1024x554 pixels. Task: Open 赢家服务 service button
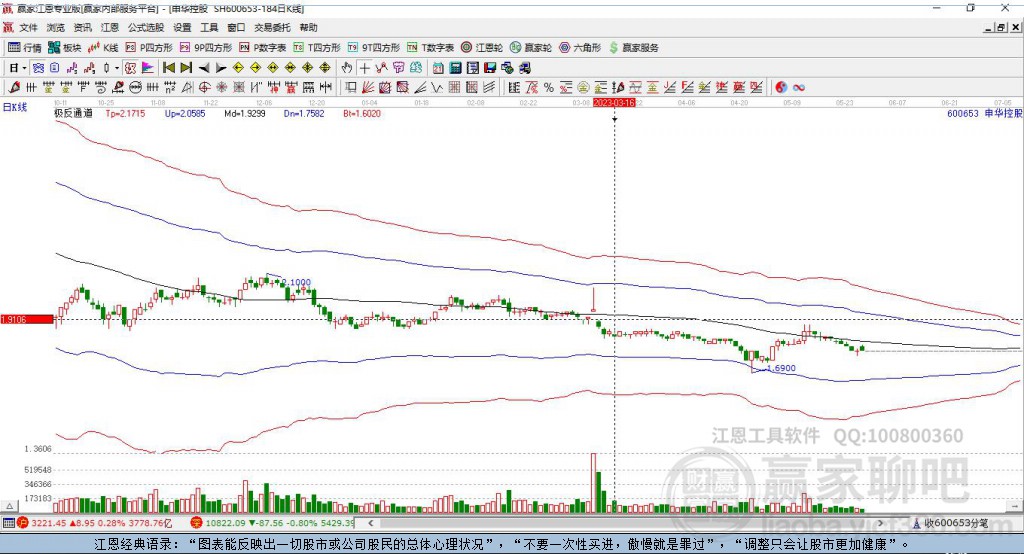click(x=633, y=48)
